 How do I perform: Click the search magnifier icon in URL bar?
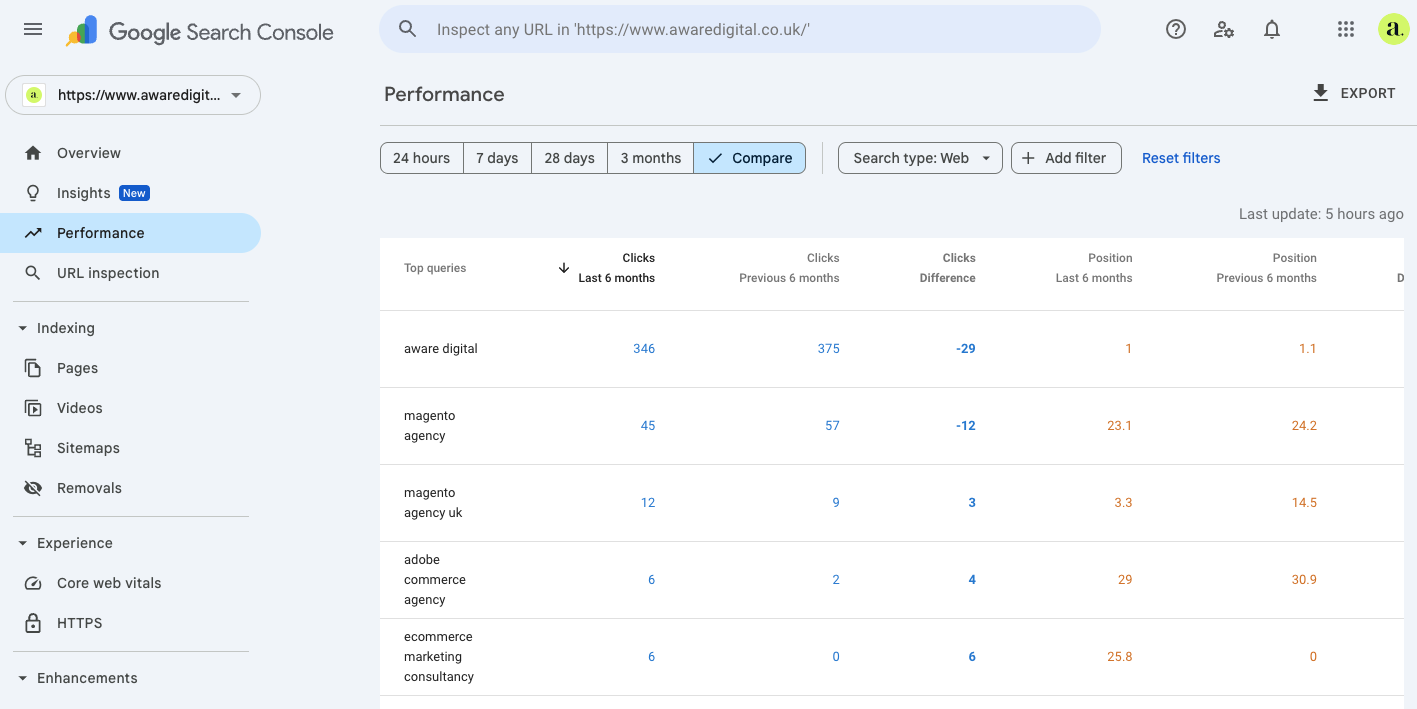click(x=407, y=29)
